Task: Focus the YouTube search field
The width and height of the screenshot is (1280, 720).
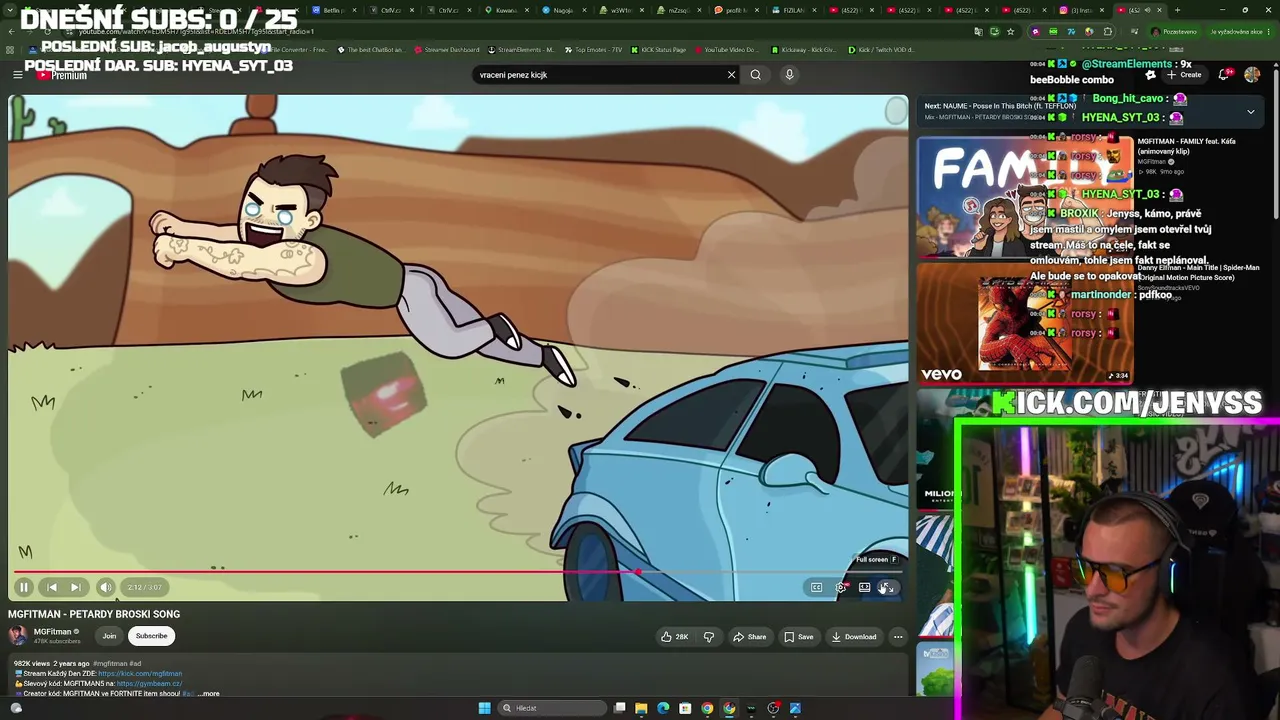Action: pos(598,75)
